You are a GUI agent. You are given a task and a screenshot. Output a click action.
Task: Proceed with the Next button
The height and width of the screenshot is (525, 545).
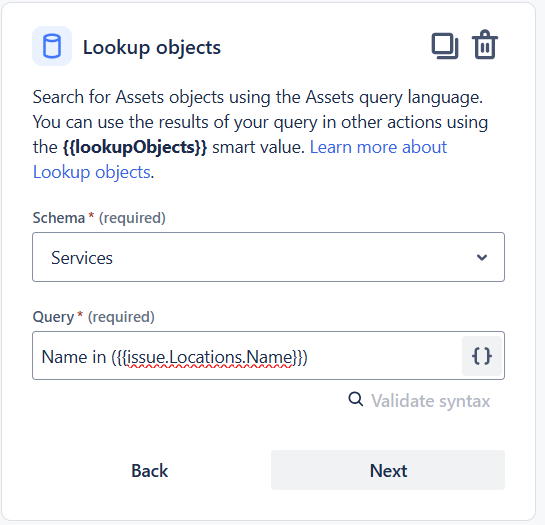[388, 470]
